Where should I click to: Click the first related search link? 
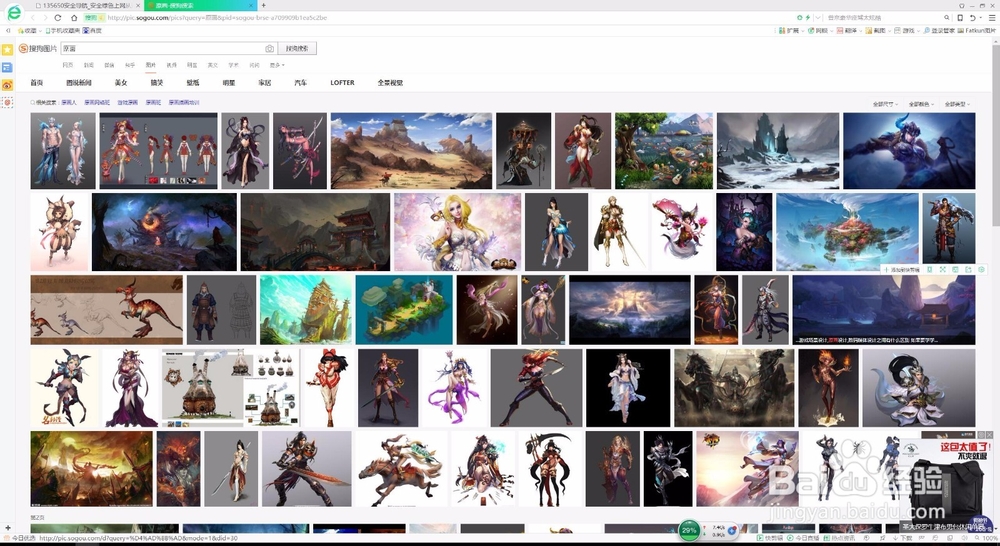coord(69,102)
